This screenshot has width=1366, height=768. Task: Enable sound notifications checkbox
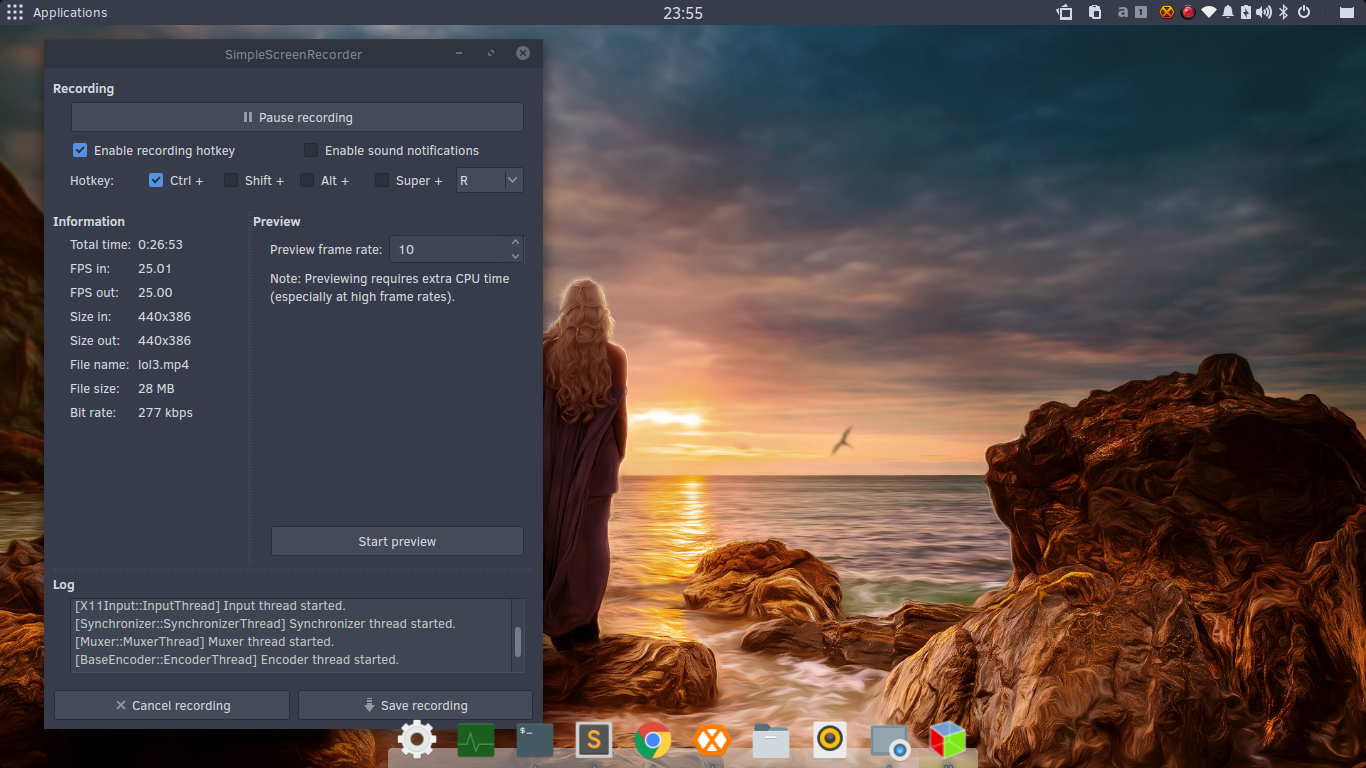point(311,150)
